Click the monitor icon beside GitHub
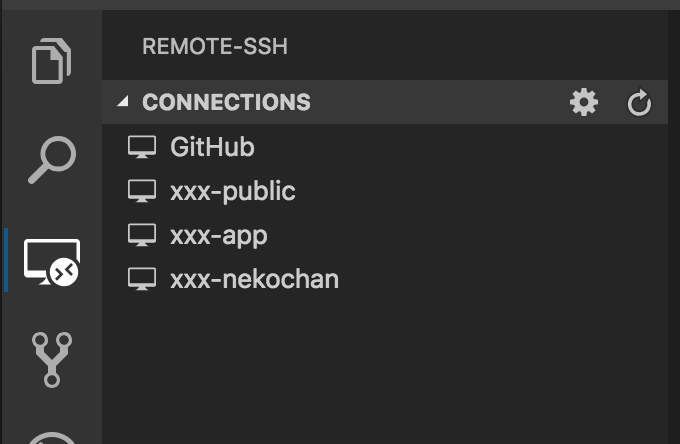 click(x=143, y=147)
